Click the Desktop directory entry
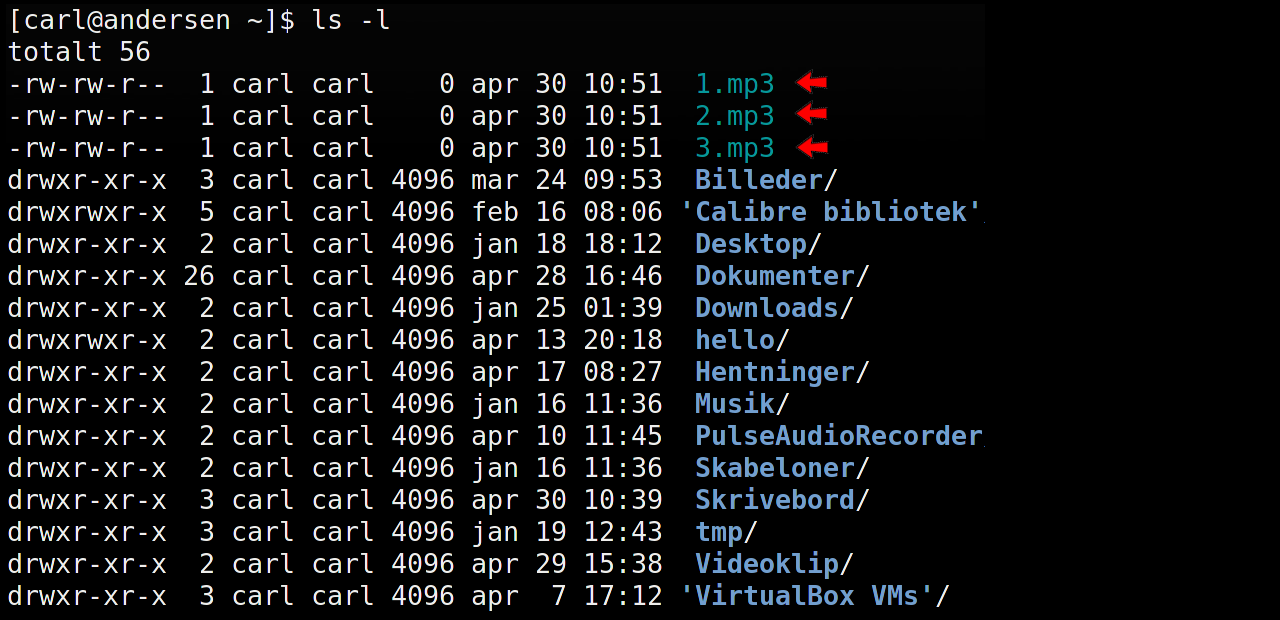Screen dimensions: 1280x620 [751, 244]
